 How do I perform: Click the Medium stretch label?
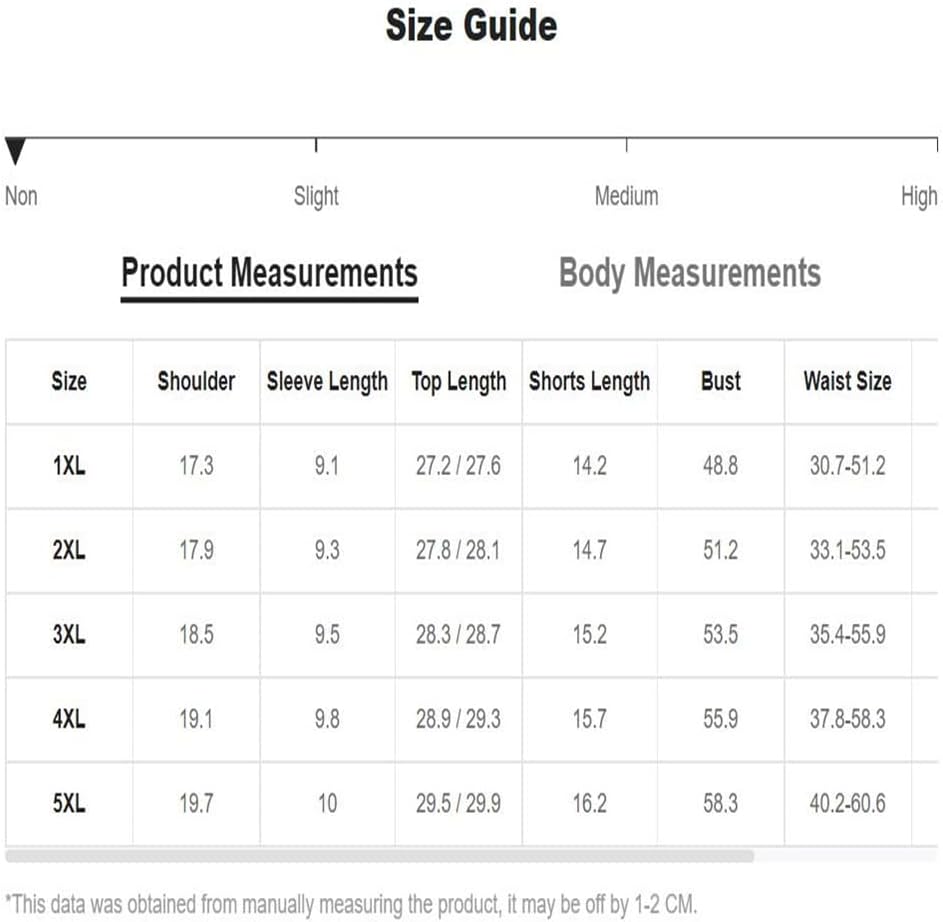pyautogui.click(x=627, y=196)
